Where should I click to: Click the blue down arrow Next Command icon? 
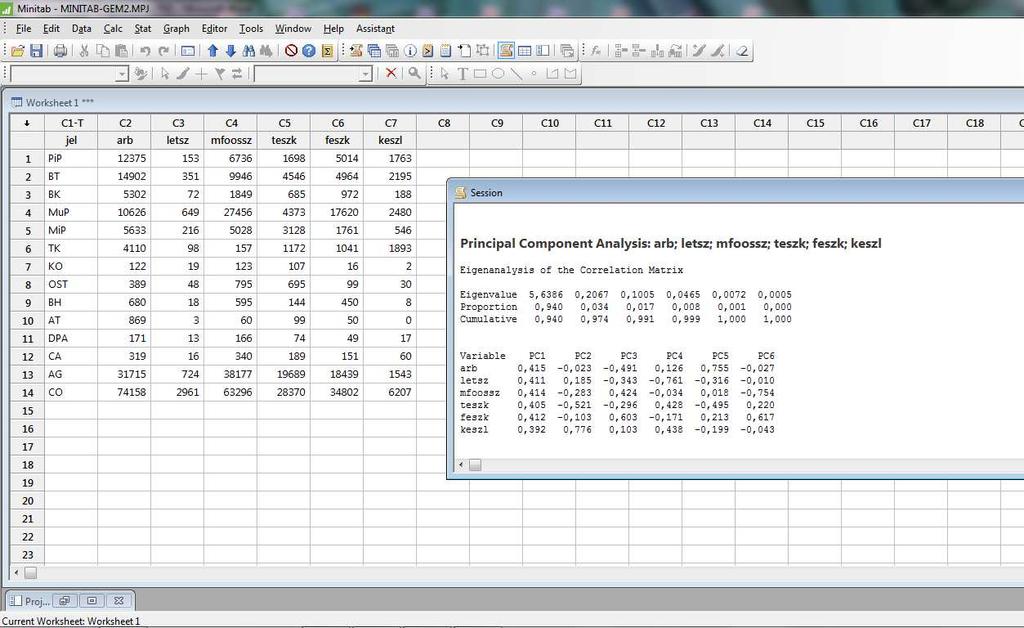(231, 51)
